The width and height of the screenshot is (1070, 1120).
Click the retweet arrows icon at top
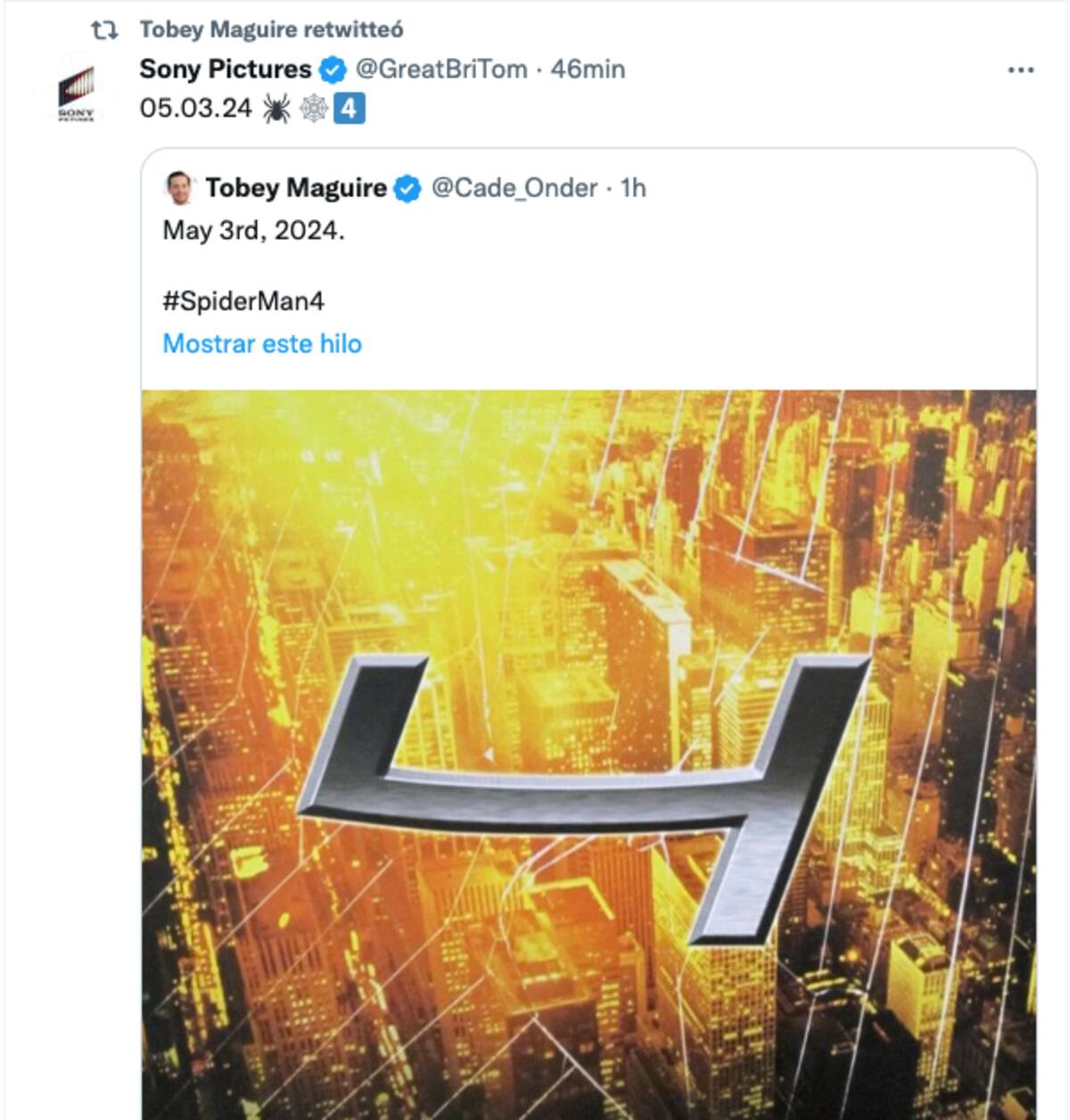104,30
